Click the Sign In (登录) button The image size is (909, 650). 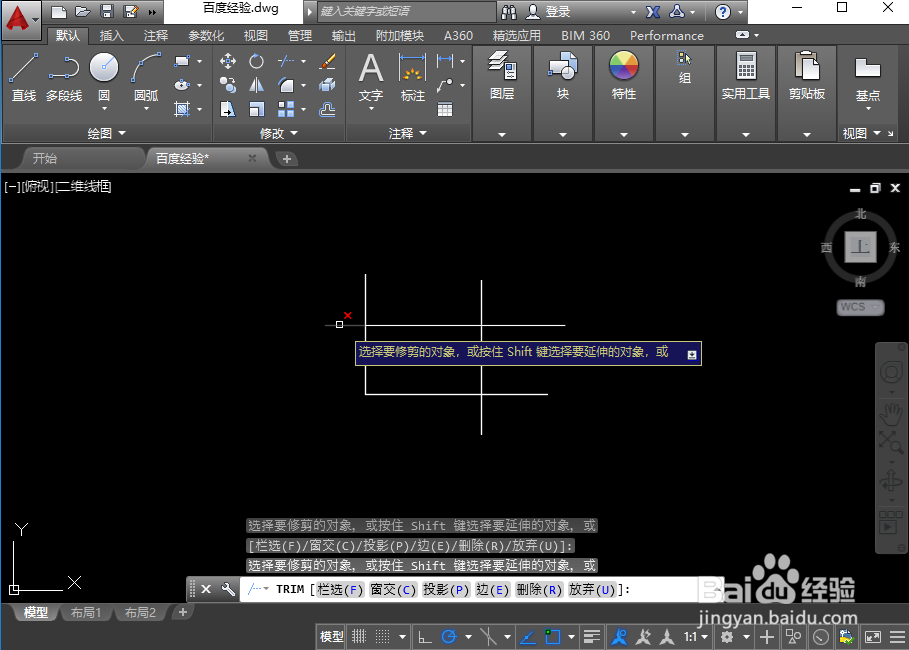click(x=549, y=11)
